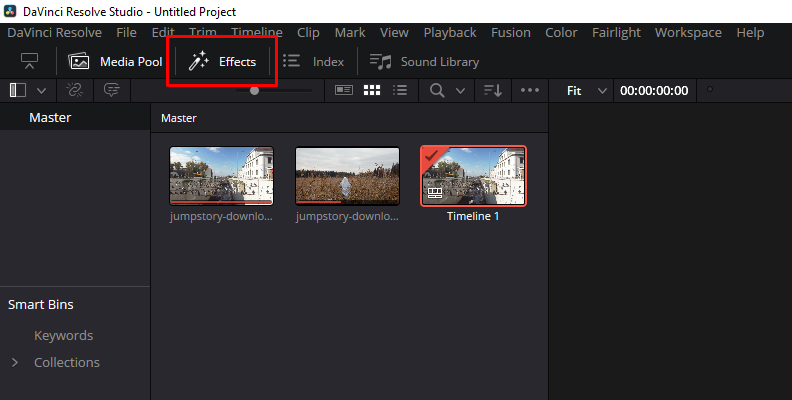Click the Timeline 1 name label
The height and width of the screenshot is (400, 792).
pyautogui.click(x=473, y=216)
